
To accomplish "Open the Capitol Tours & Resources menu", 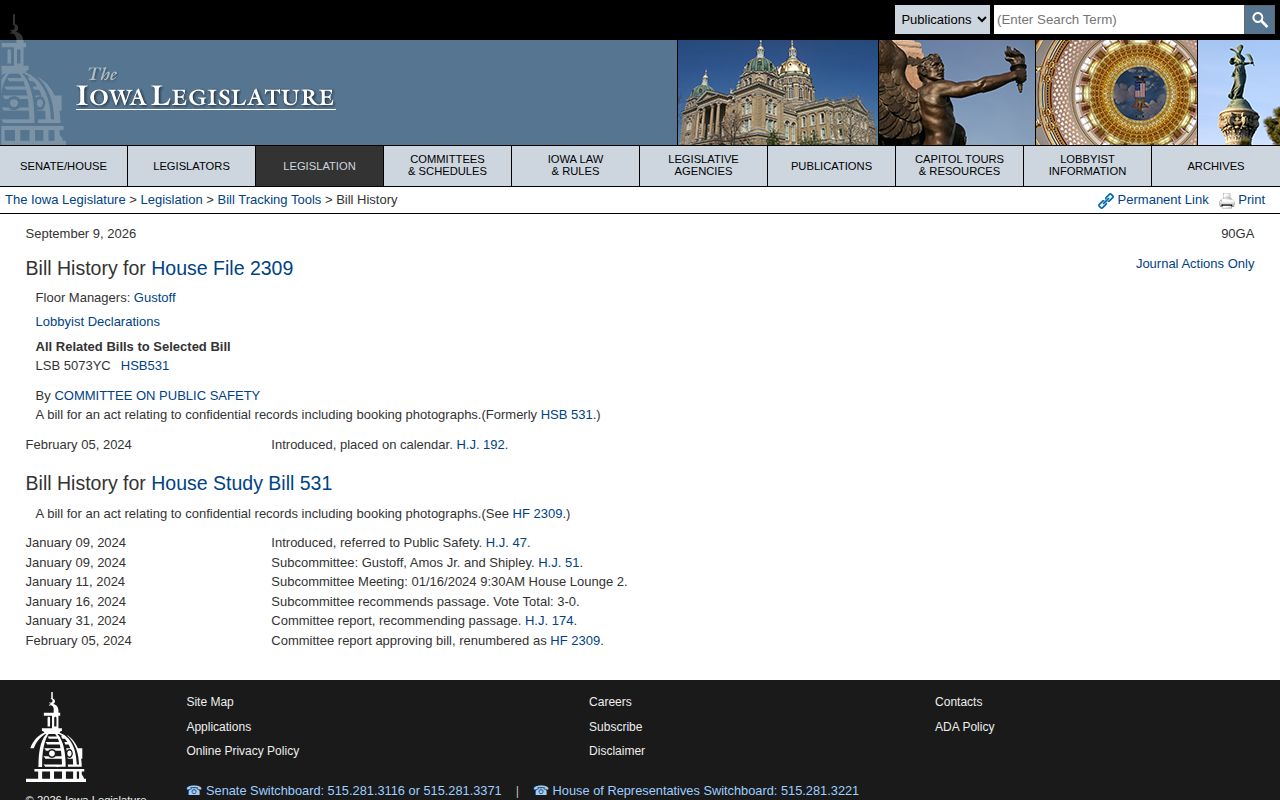I will click(960, 166).
